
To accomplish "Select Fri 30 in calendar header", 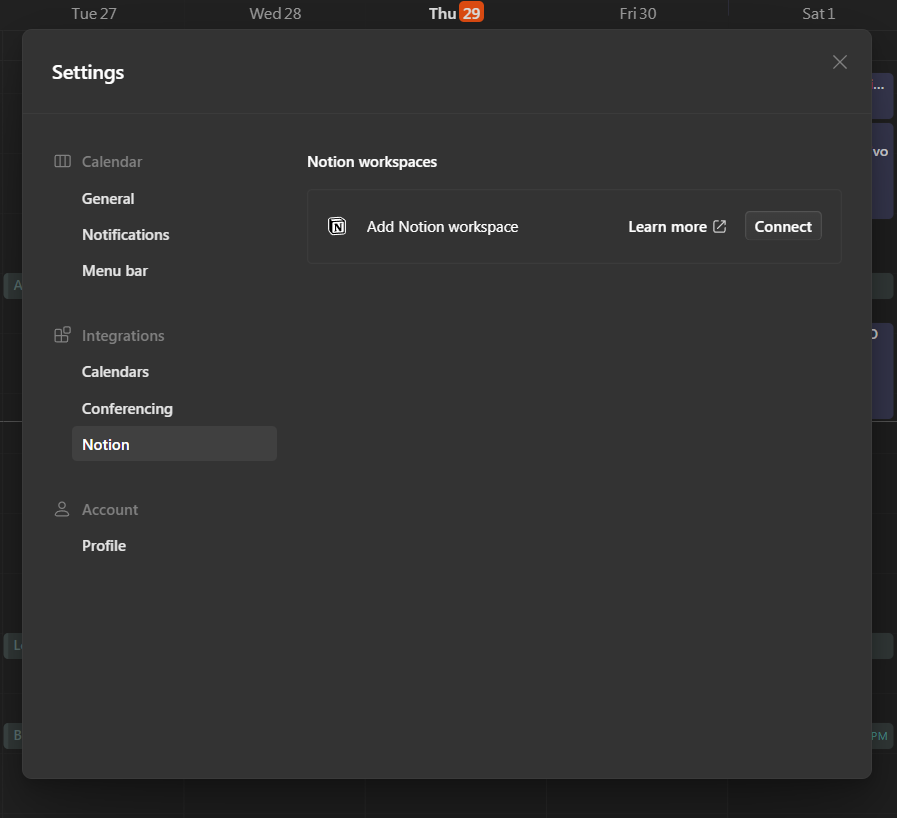I will coord(638,14).
